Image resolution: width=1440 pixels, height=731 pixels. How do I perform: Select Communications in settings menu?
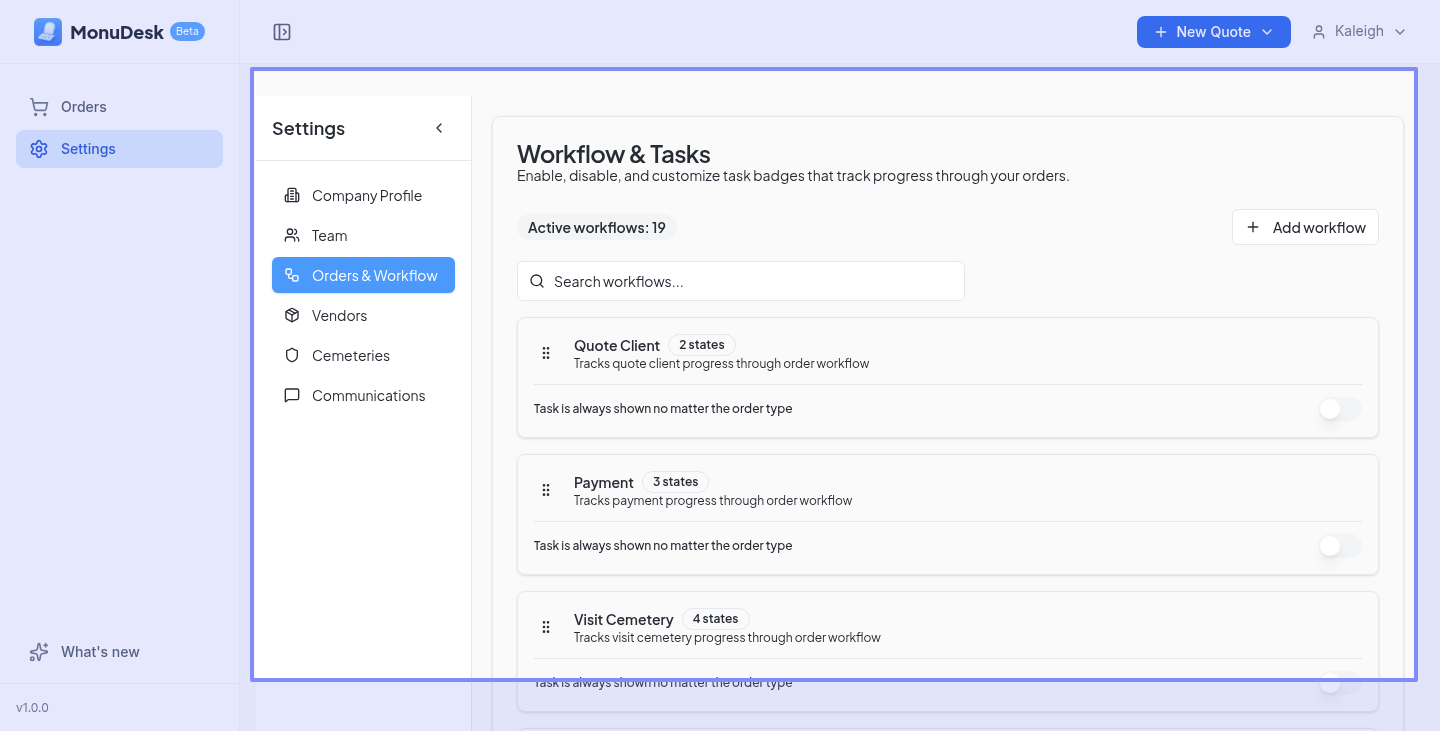(368, 396)
